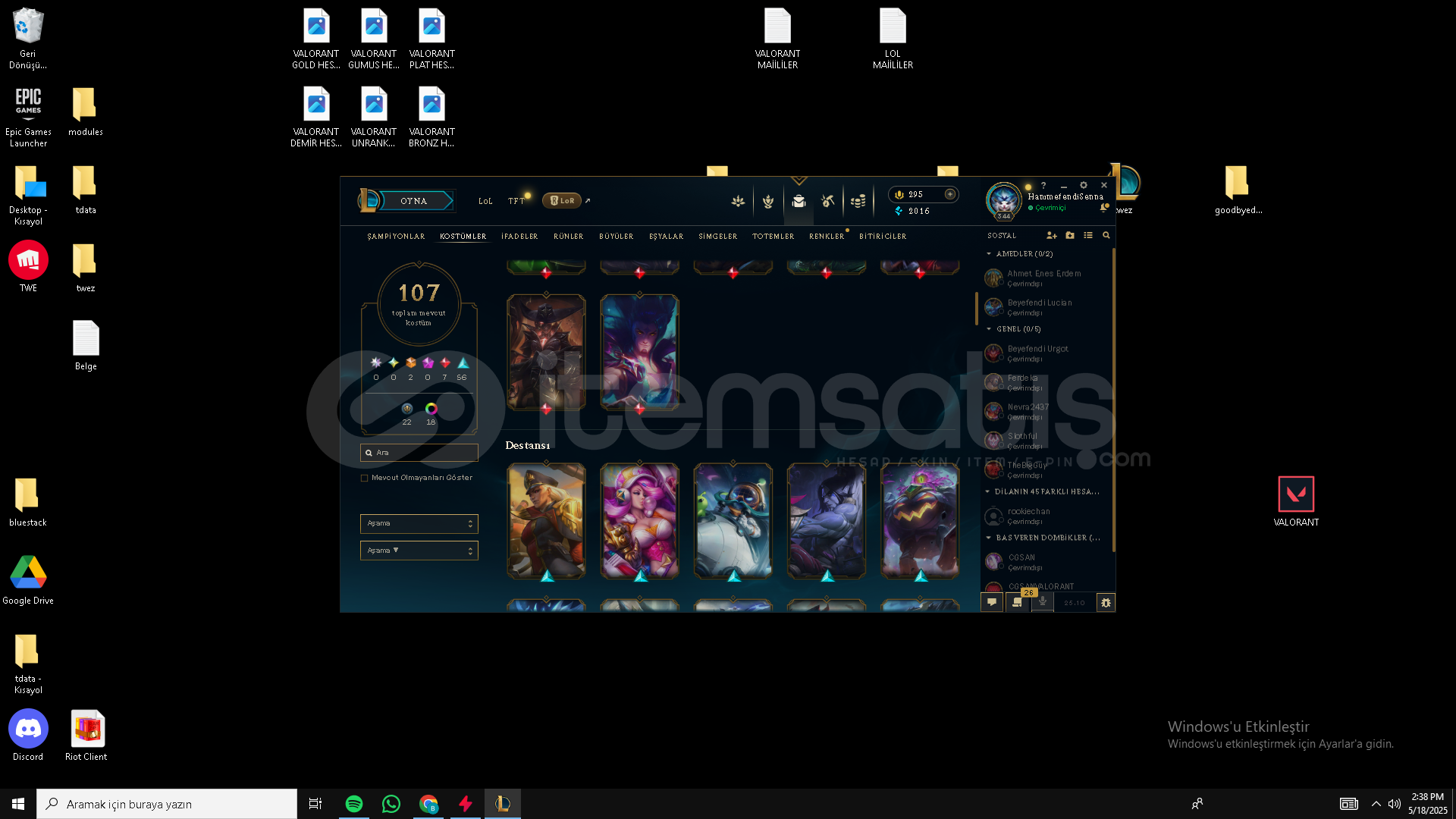Click the HammefendiSenna profile avatar
This screenshot has width=1456, height=819.
[1003, 200]
